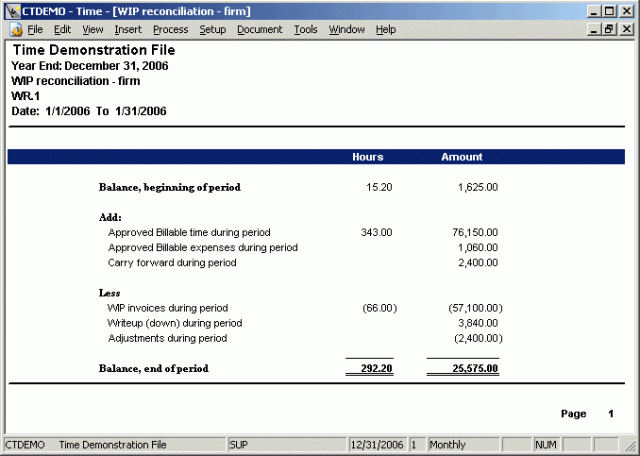The height and width of the screenshot is (456, 640).
Task: Open the Process menu
Action: coord(170,29)
